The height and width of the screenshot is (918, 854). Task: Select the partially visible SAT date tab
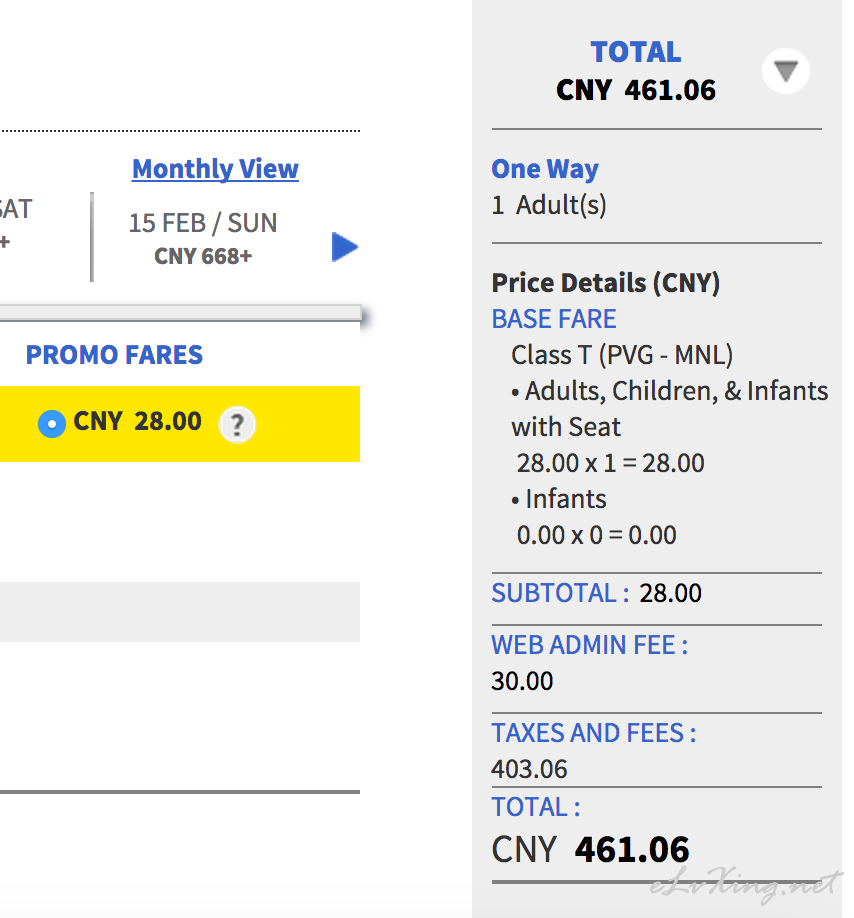(x=18, y=224)
